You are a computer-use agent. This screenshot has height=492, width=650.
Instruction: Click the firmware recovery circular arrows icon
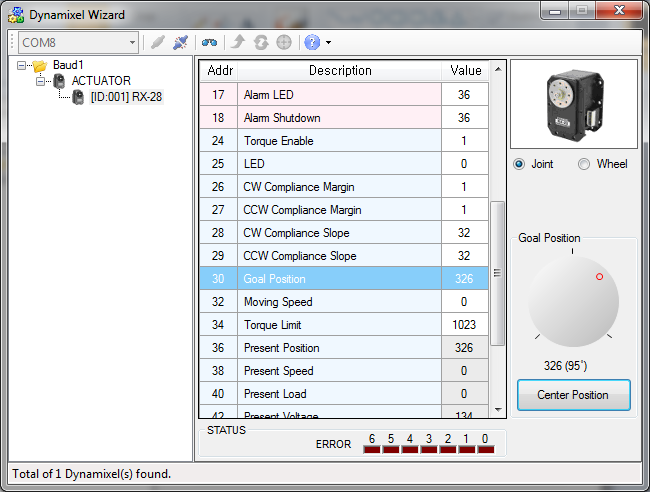[x=260, y=43]
